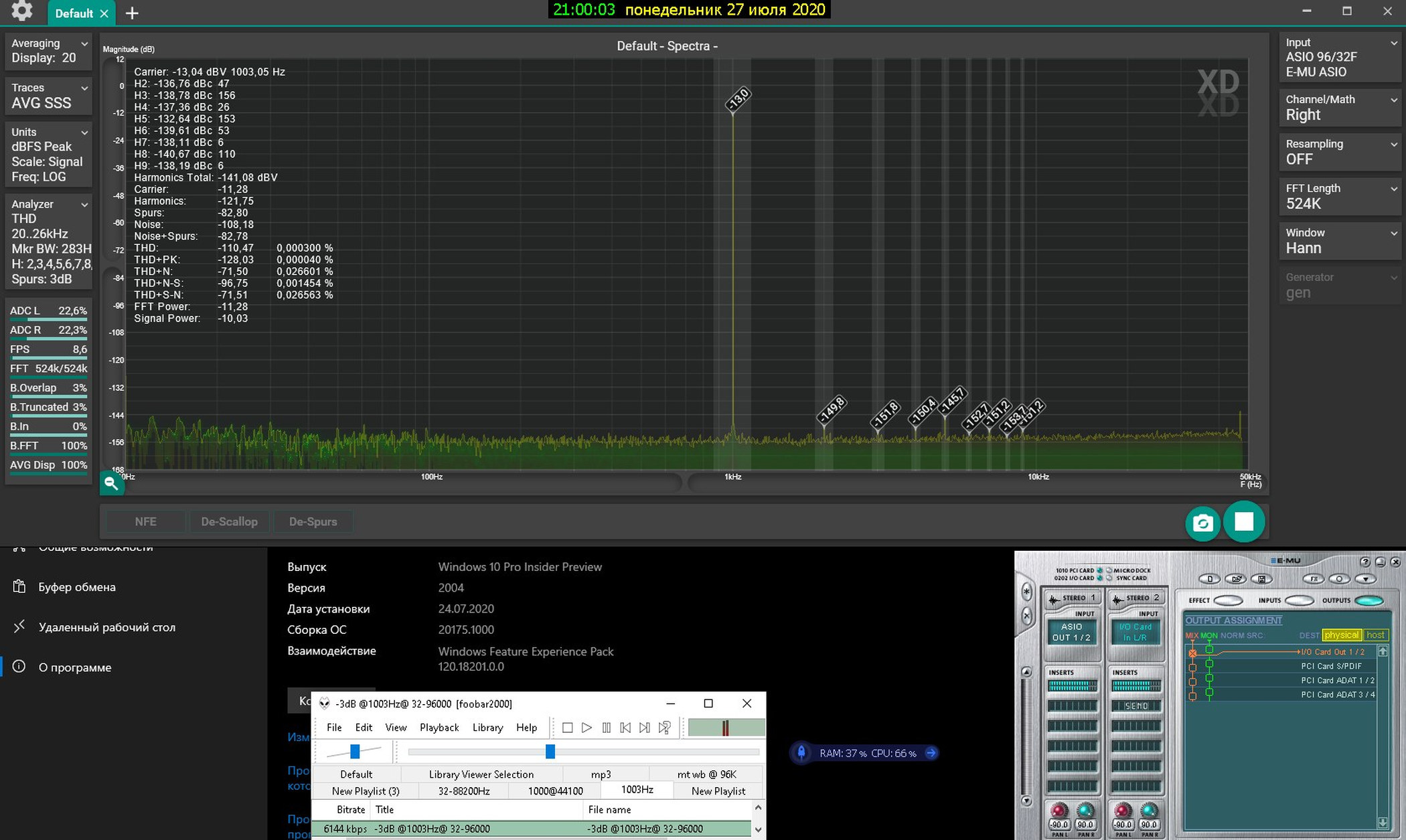The height and width of the screenshot is (840, 1406).
Task: Open the Input ASIO dropdown
Action: 1340,58
